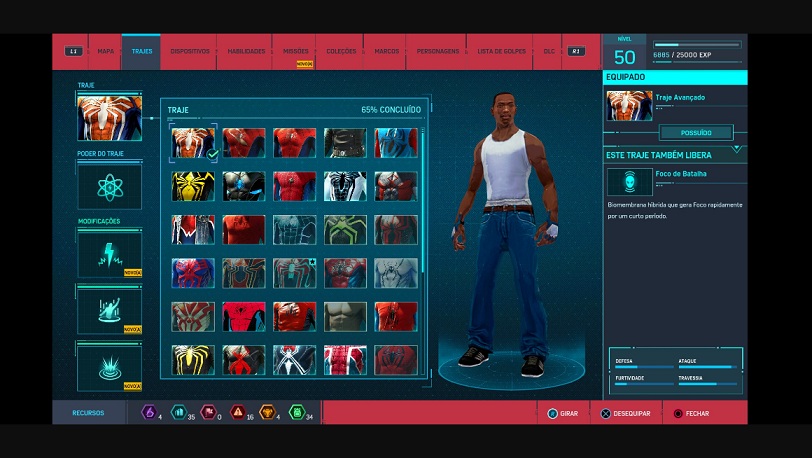
Task: Select the black suit with red X spider
Action: pos(243,360)
